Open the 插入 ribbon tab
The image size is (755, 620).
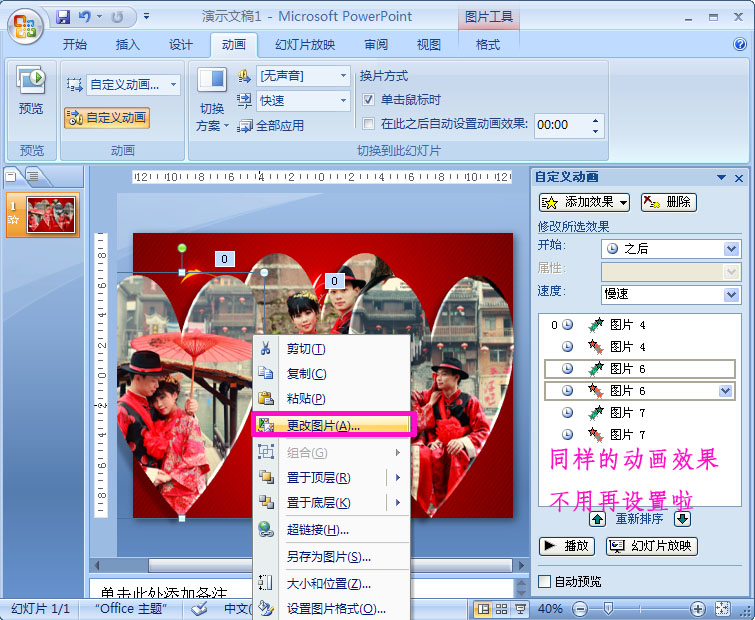click(x=128, y=45)
